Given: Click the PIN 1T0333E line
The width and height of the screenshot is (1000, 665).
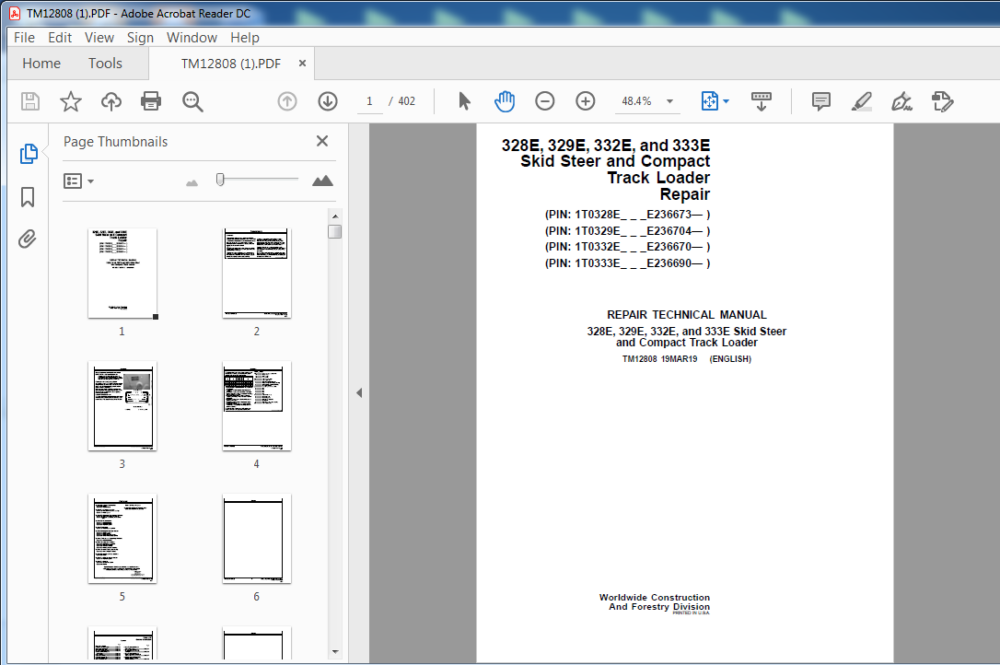Looking at the screenshot, I should pyautogui.click(x=627, y=263).
